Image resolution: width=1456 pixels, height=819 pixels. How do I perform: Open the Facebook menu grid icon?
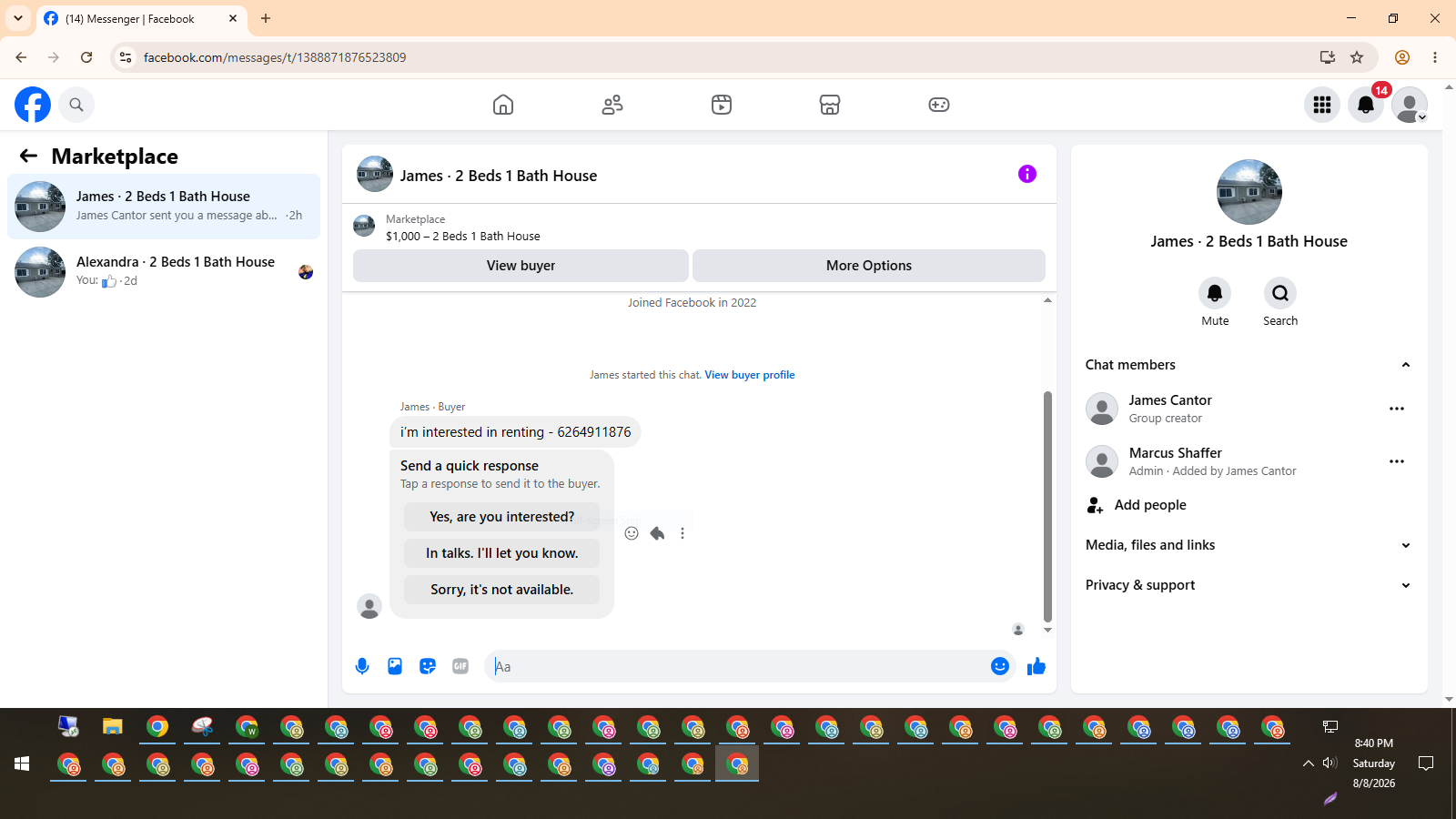click(x=1322, y=105)
